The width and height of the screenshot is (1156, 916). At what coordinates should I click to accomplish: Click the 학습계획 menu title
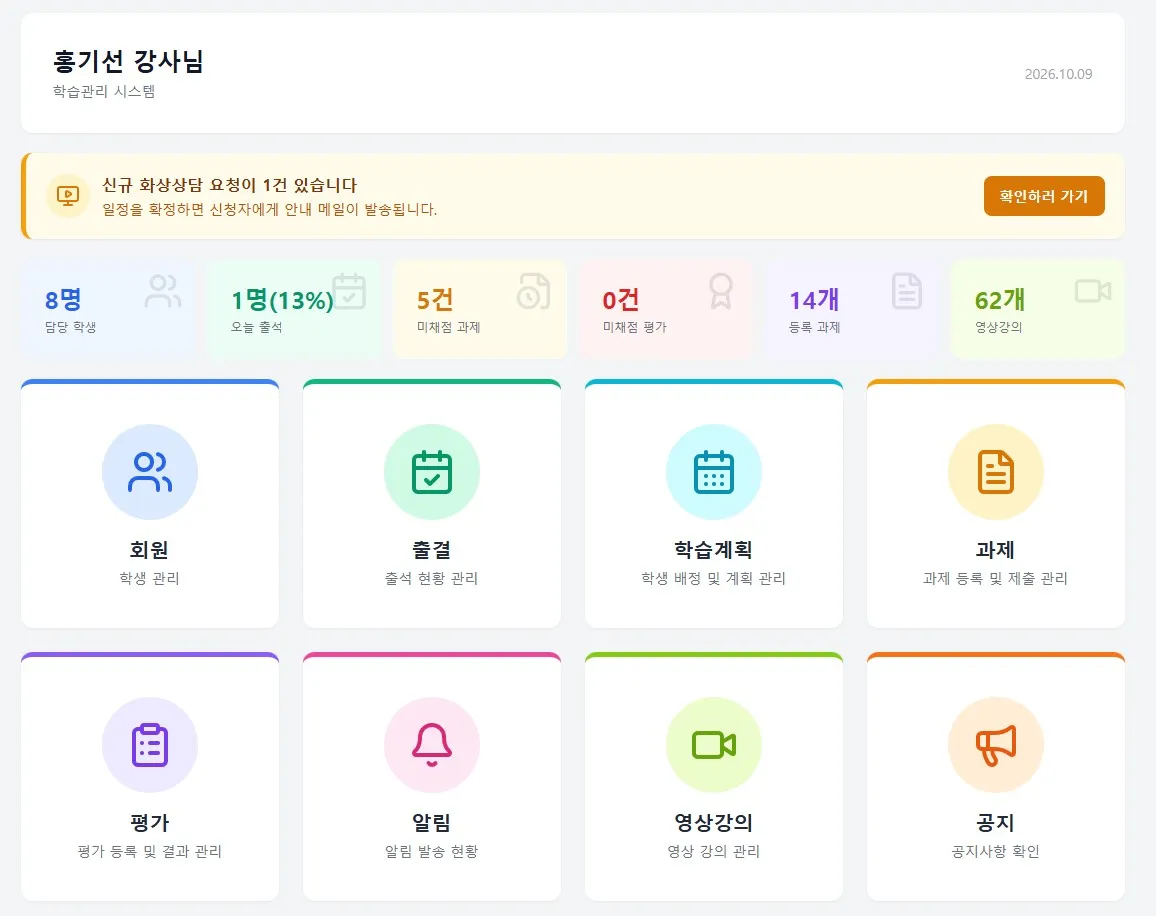click(x=714, y=550)
